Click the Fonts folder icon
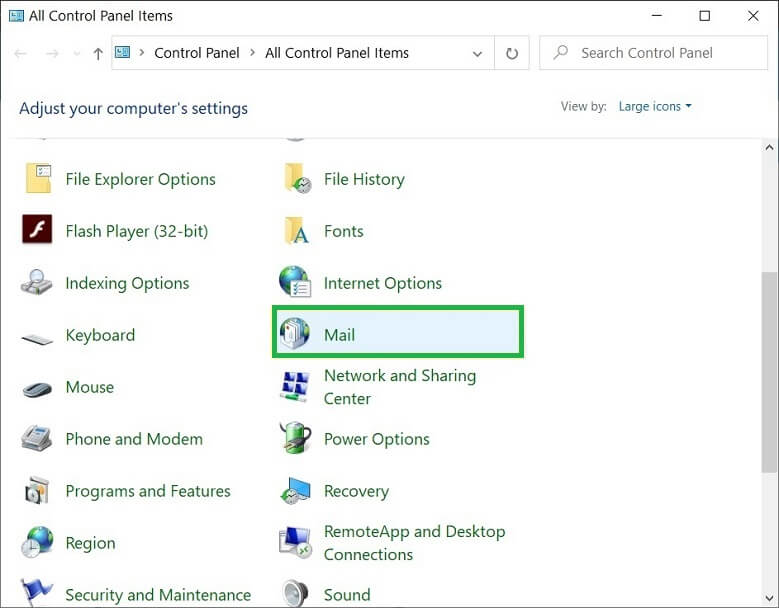Viewport: 779px width, 608px height. click(x=297, y=230)
